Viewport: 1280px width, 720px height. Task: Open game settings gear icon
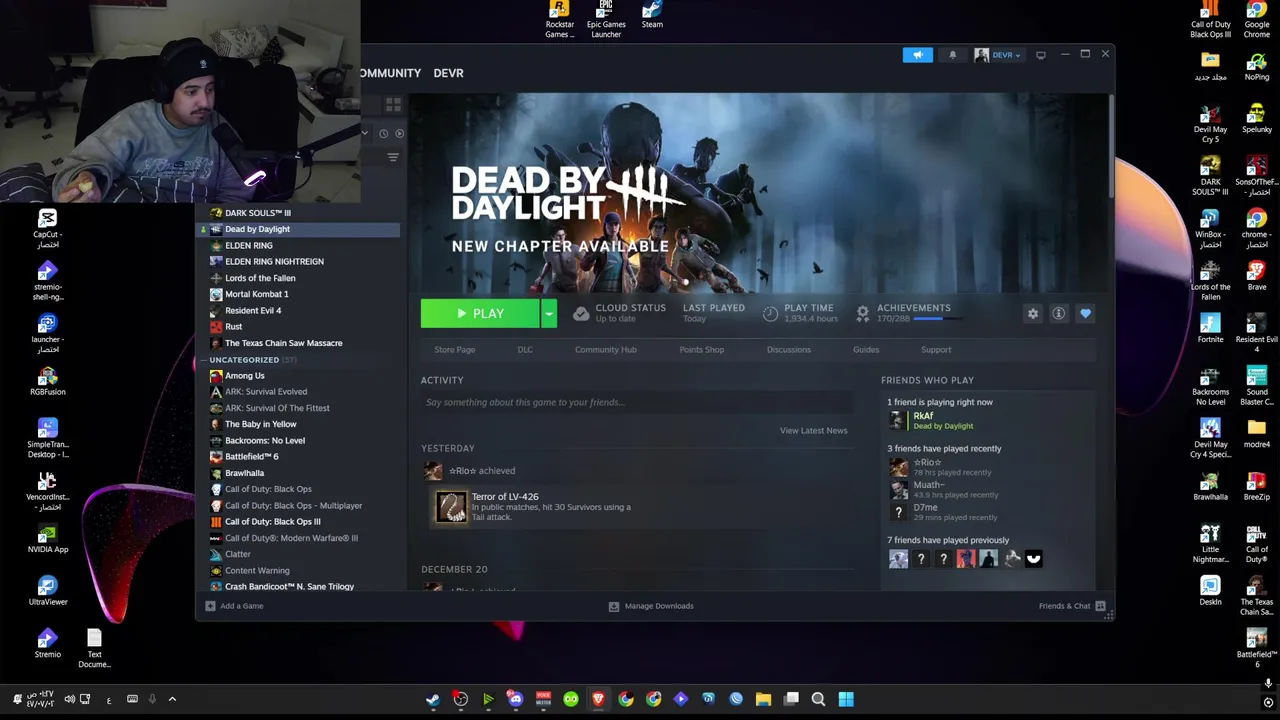pos(1033,314)
